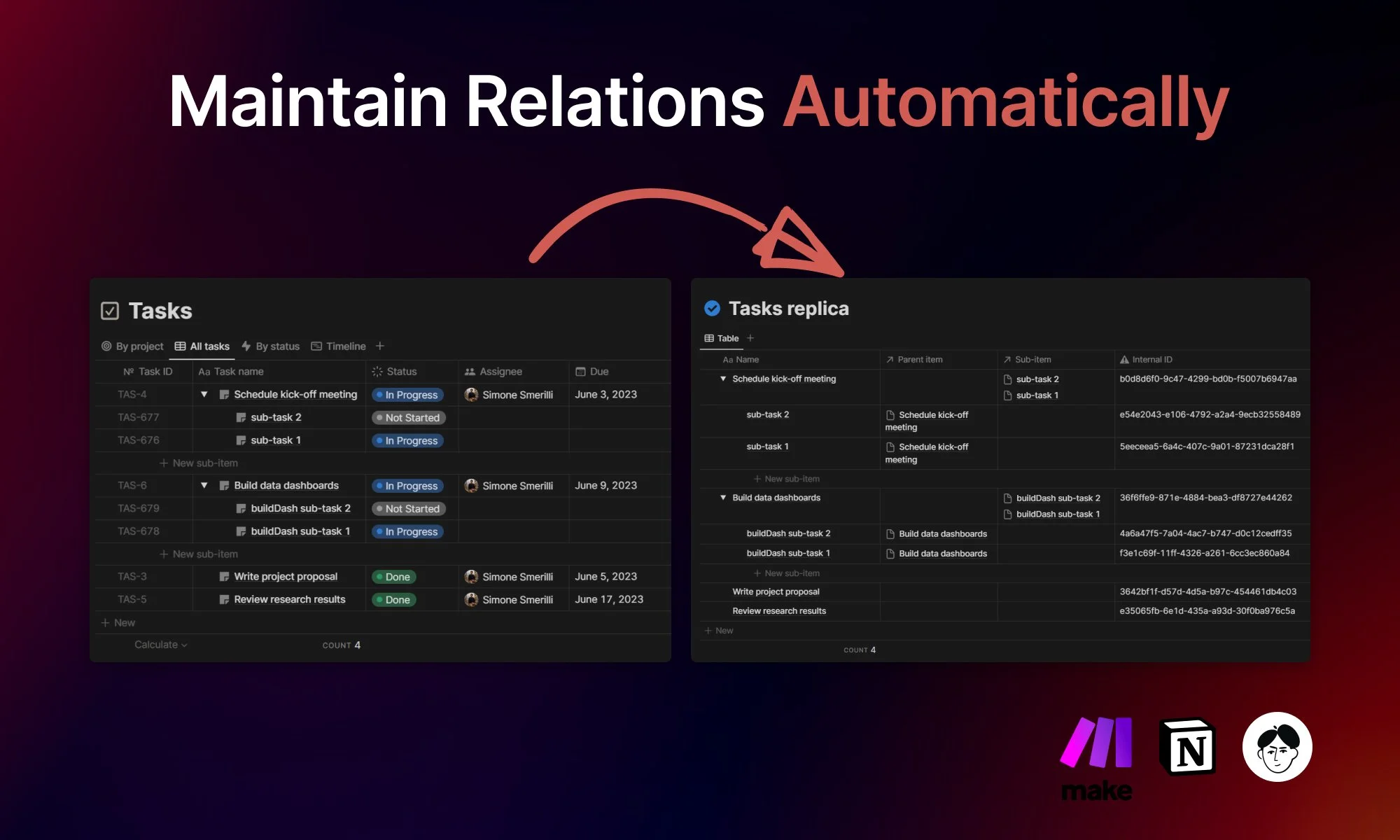Click the page icon next to Write project proposal
Image resolution: width=1400 pixels, height=840 pixels.
[224, 577]
